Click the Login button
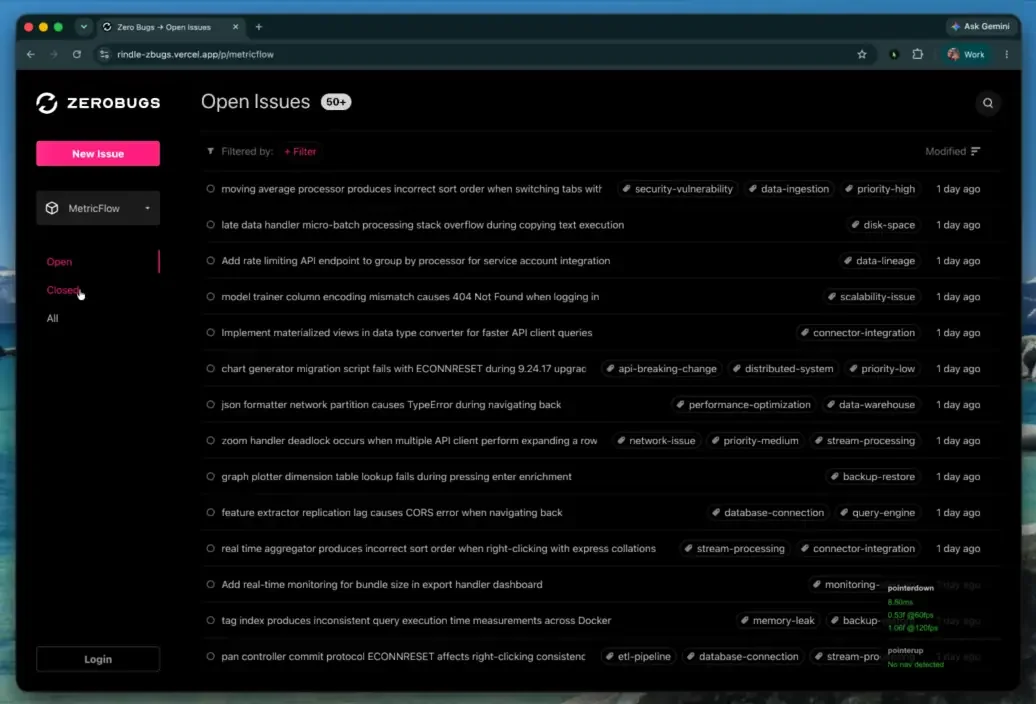Image resolution: width=1036 pixels, height=704 pixels. pyautogui.click(x=98, y=659)
